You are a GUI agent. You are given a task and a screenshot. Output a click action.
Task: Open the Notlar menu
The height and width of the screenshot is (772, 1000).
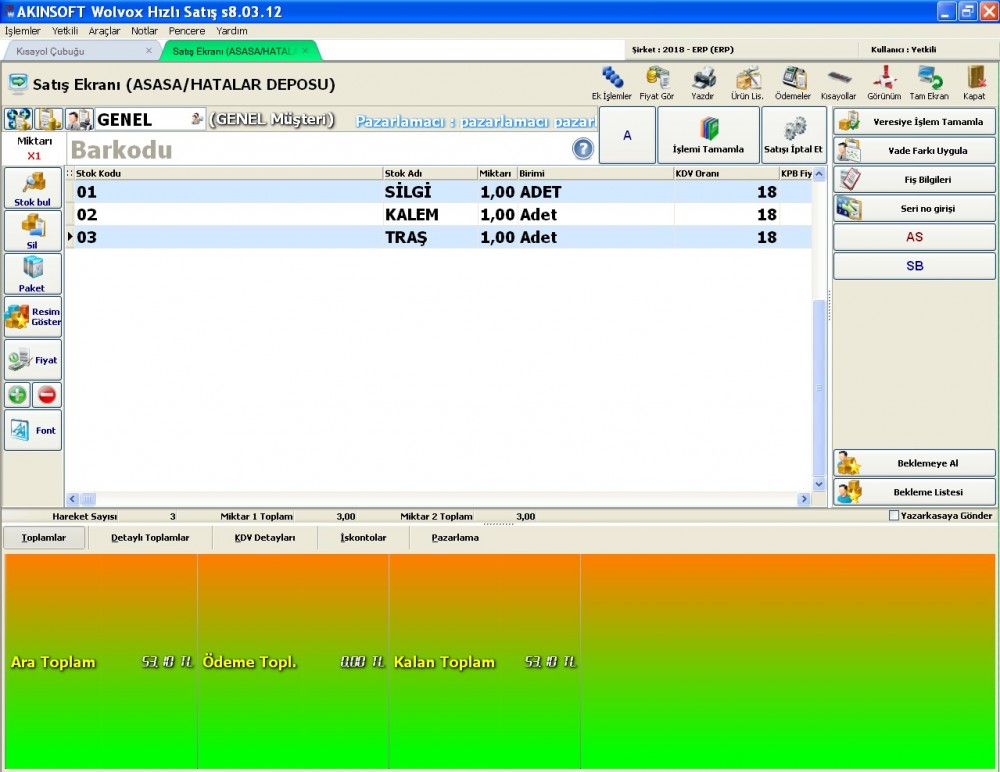pos(144,31)
